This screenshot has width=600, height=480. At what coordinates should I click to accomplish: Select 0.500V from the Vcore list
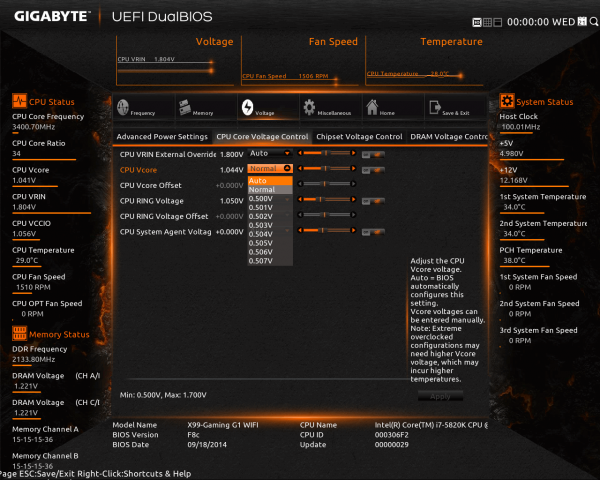pyautogui.click(x=270, y=199)
